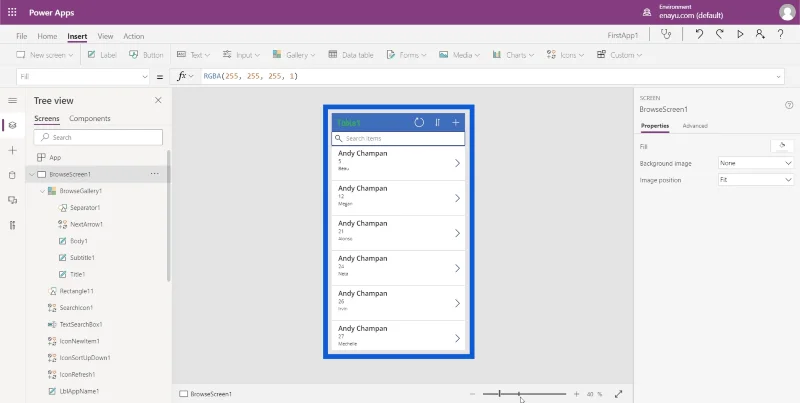Zoom out with the minus icon

(x=472, y=394)
